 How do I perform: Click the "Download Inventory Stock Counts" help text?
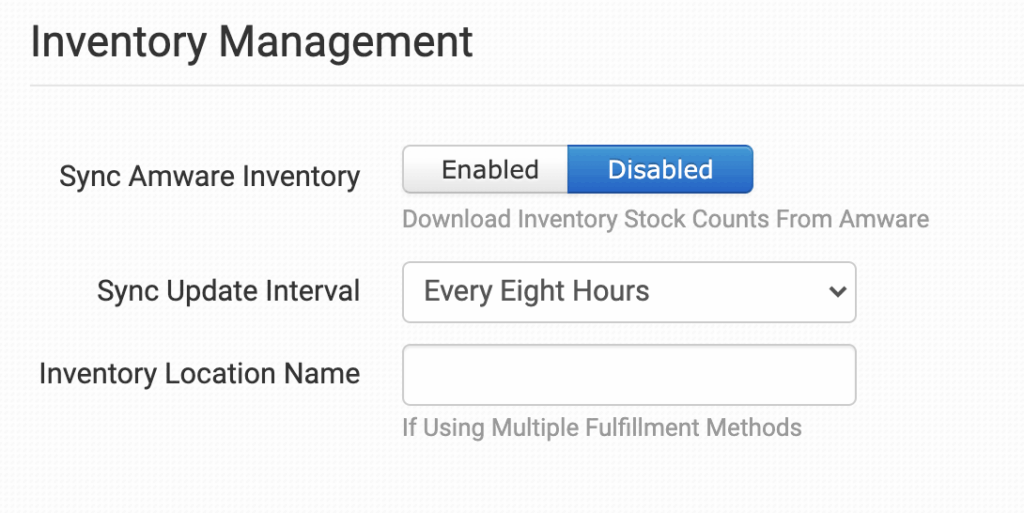(665, 219)
